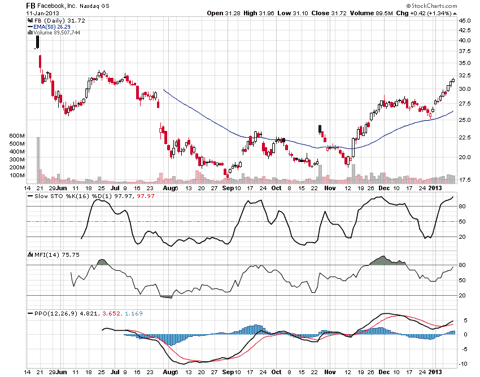Select the Dec label below the volume bars
480x377 pixels.
click(x=384, y=188)
